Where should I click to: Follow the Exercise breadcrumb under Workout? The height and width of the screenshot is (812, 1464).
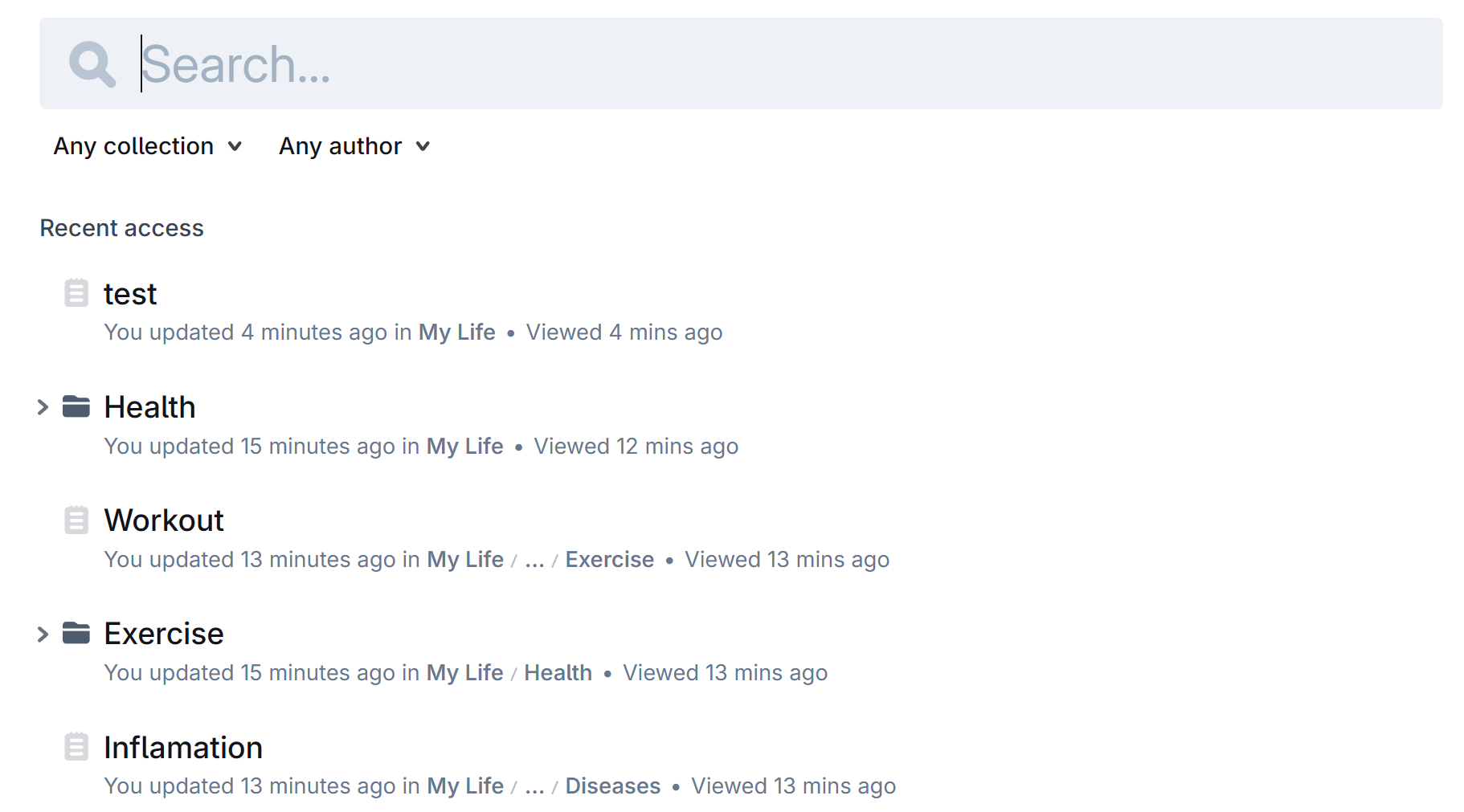(x=610, y=560)
